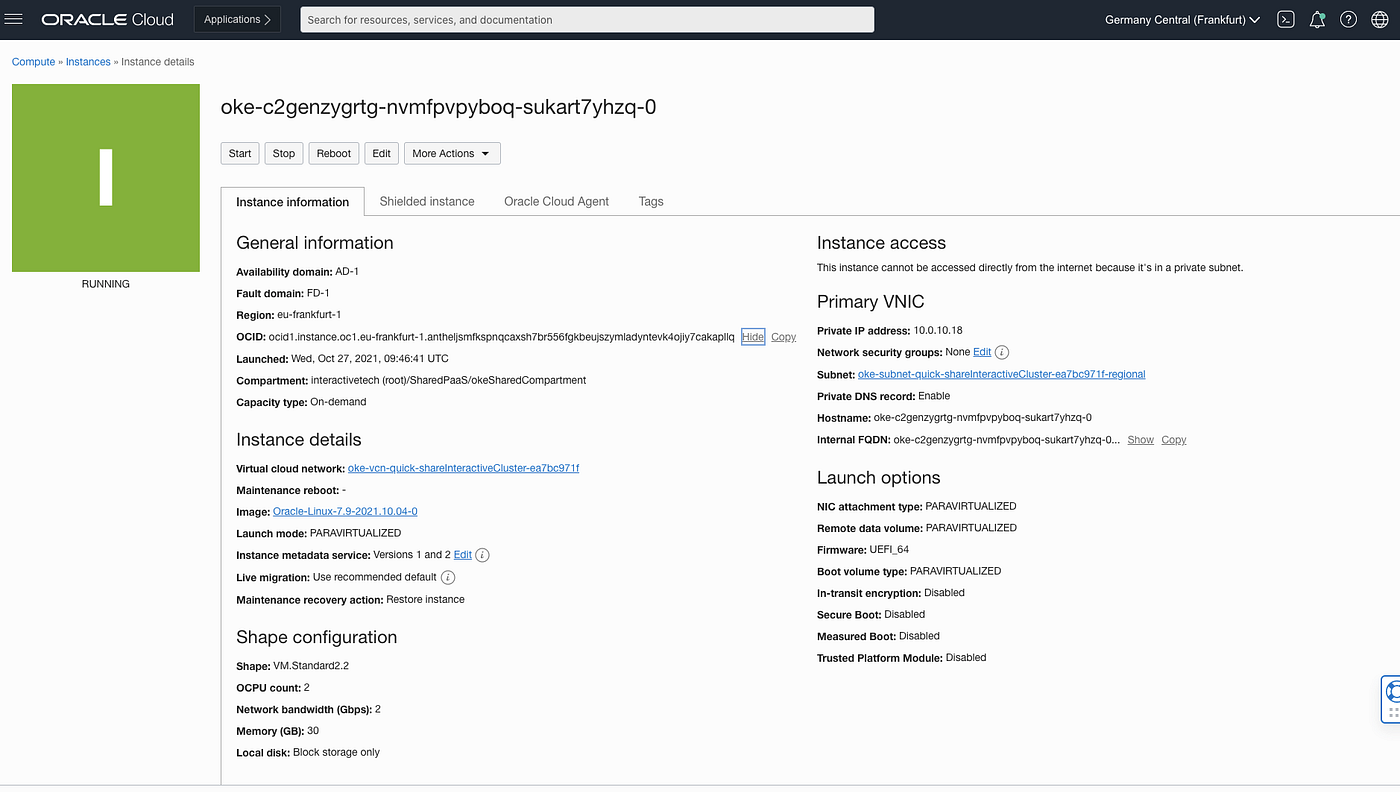
Task: Open the Oracle-Linux-7.9 image link
Action: [x=345, y=511]
